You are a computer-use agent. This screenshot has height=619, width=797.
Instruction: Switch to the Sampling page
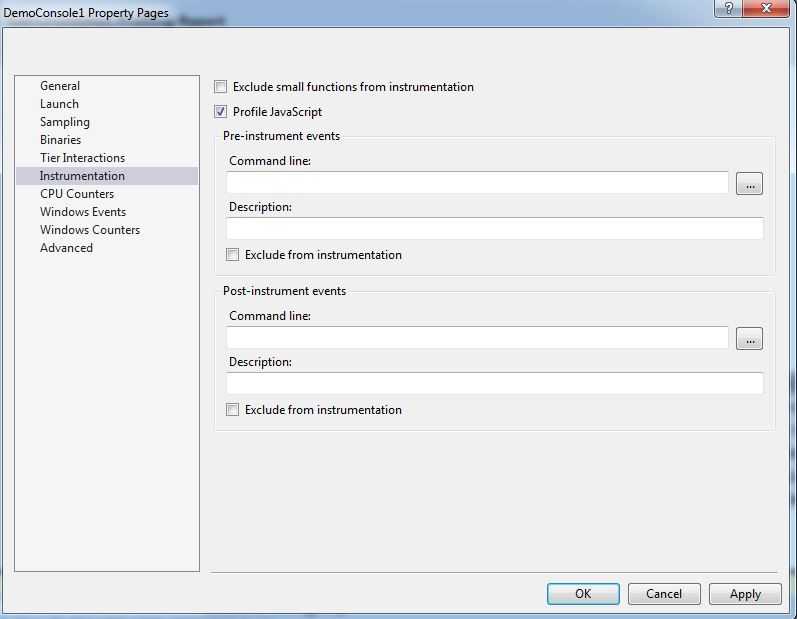65,122
